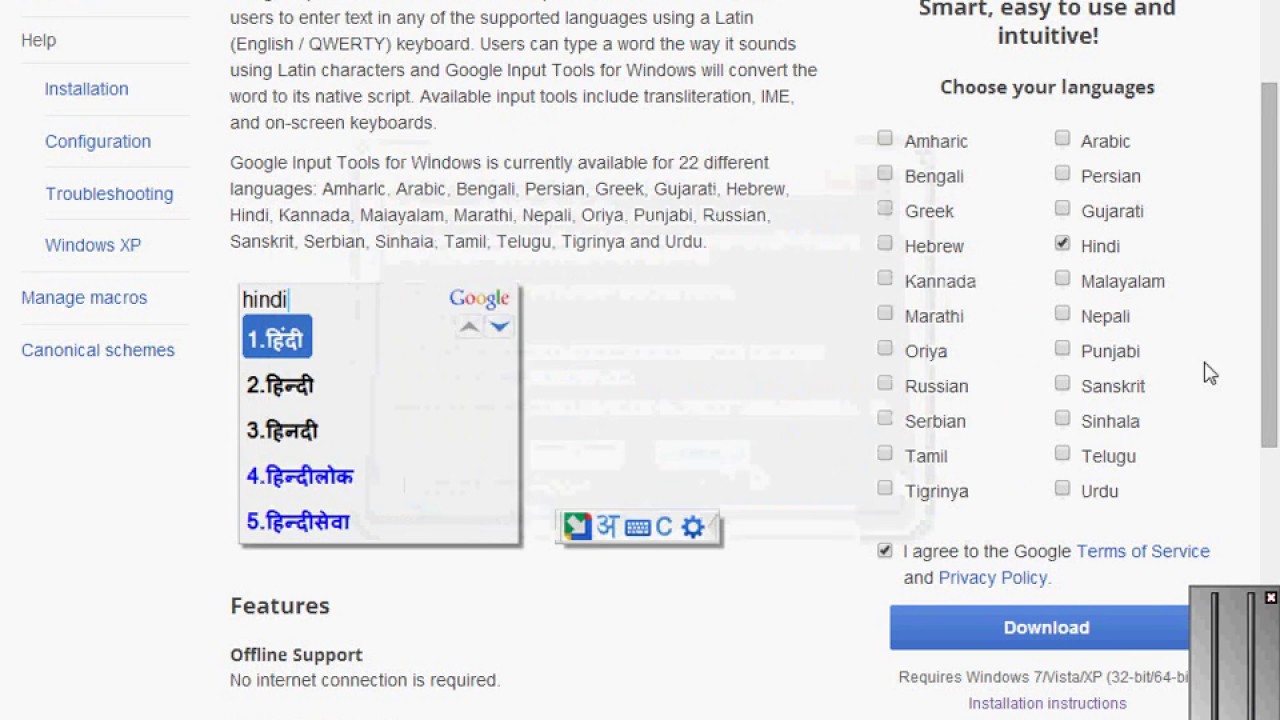Screen dimensions: 1280x720
Task: Click the page vertical scrollbar thumb
Action: point(1269,264)
